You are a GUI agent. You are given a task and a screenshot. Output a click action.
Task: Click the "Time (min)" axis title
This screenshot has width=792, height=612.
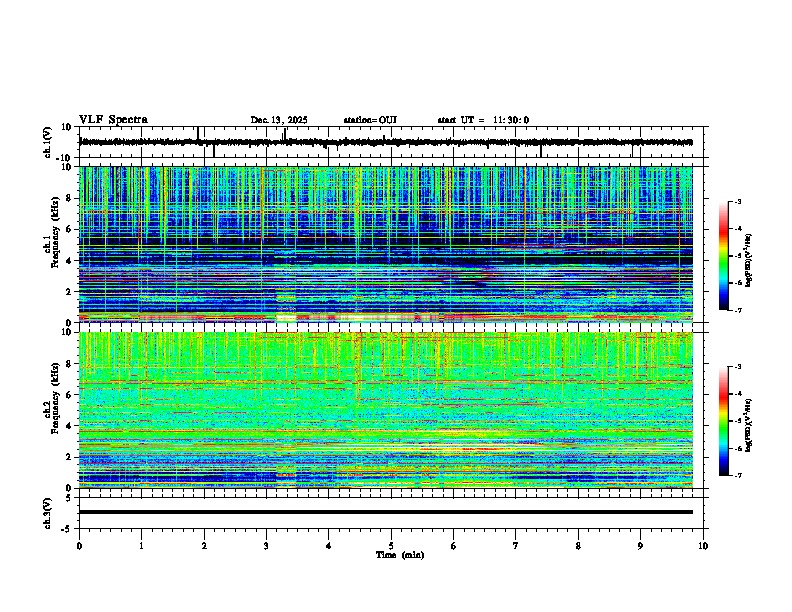point(400,555)
